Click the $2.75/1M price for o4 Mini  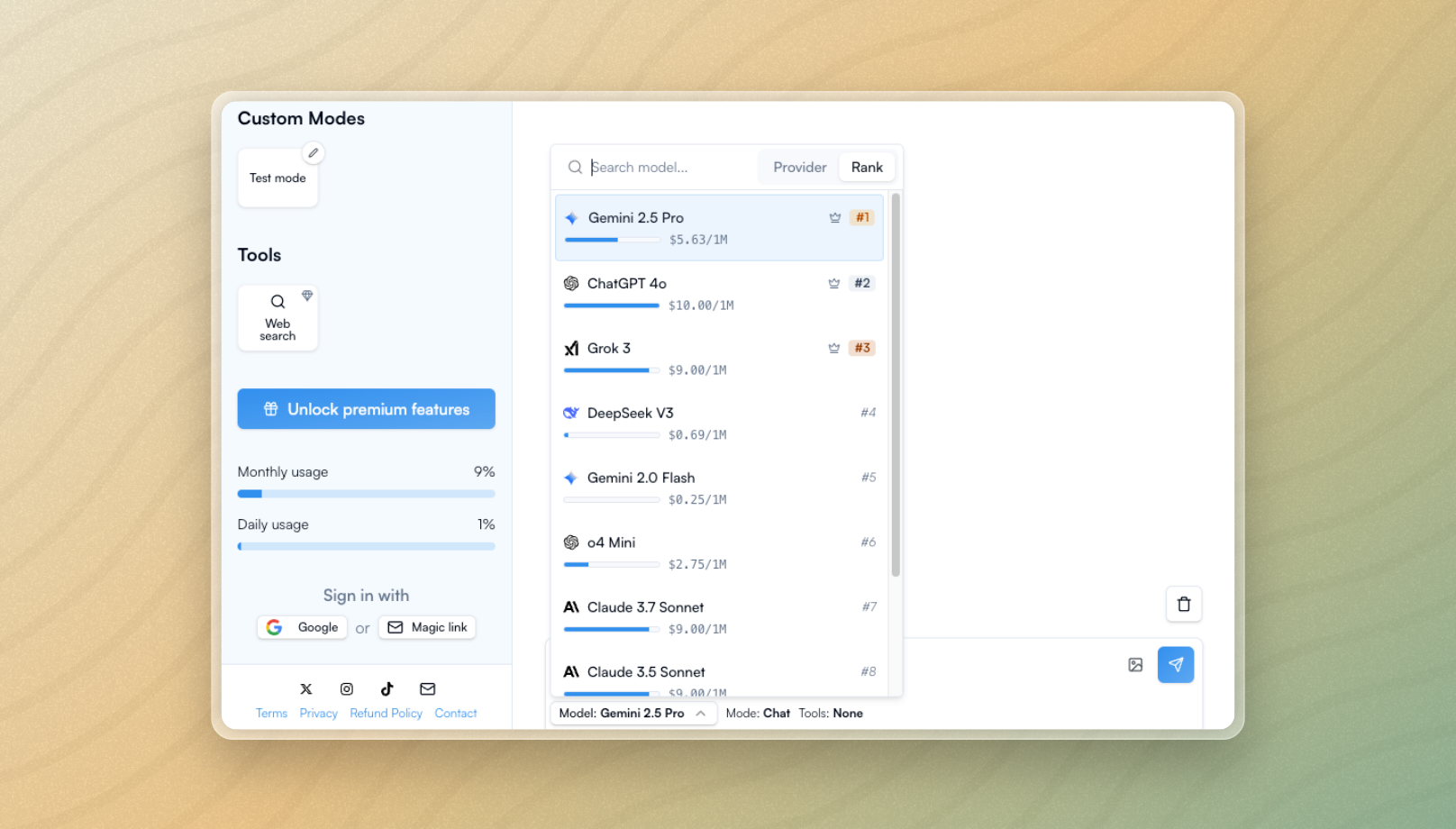click(x=697, y=565)
